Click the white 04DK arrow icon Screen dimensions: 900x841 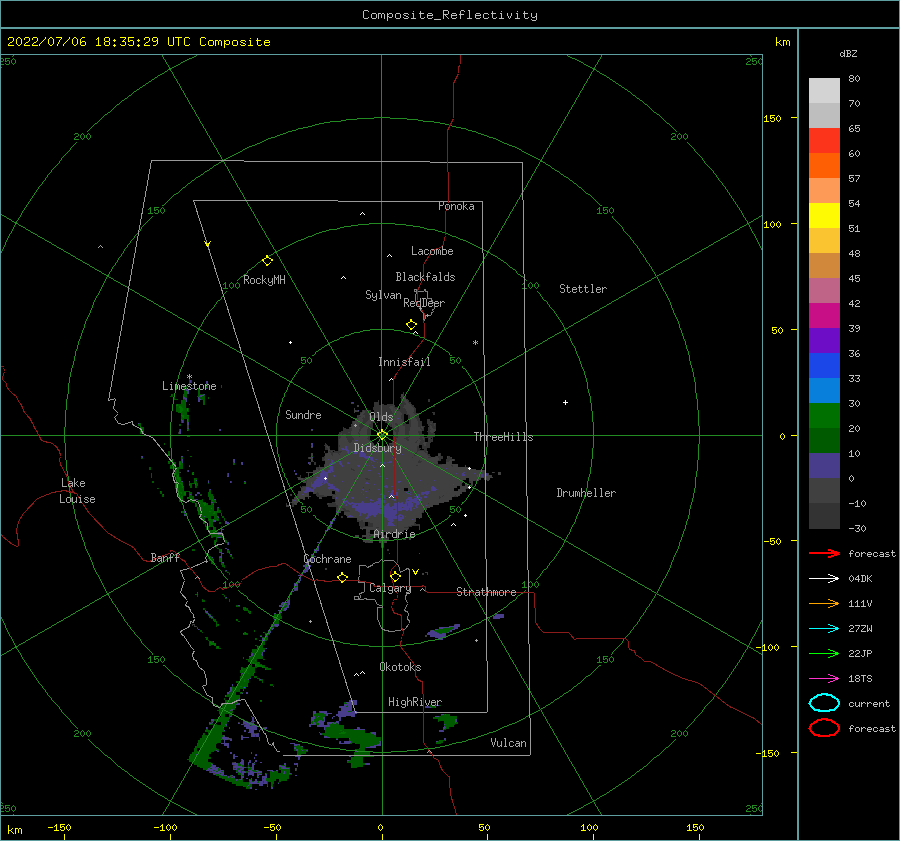[x=824, y=579]
